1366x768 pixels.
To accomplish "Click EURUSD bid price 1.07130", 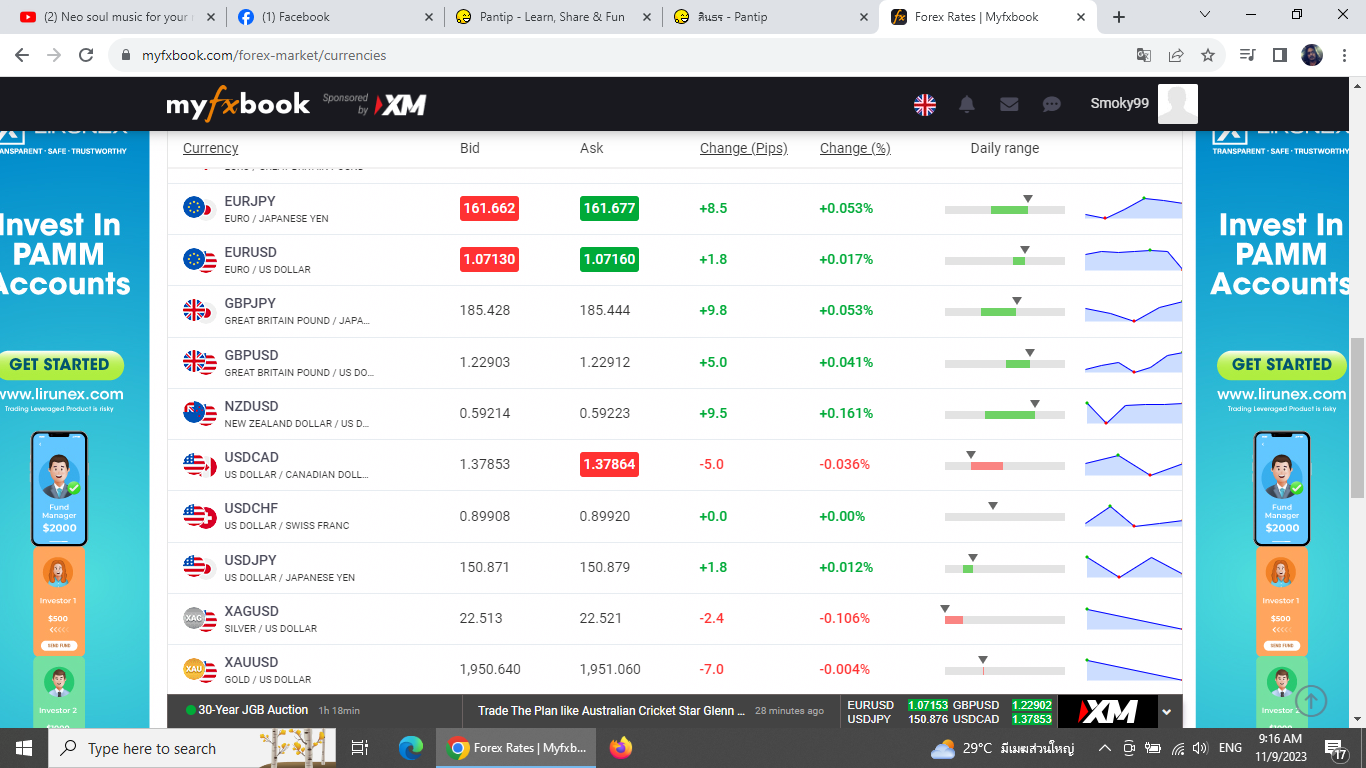I will (x=489, y=259).
